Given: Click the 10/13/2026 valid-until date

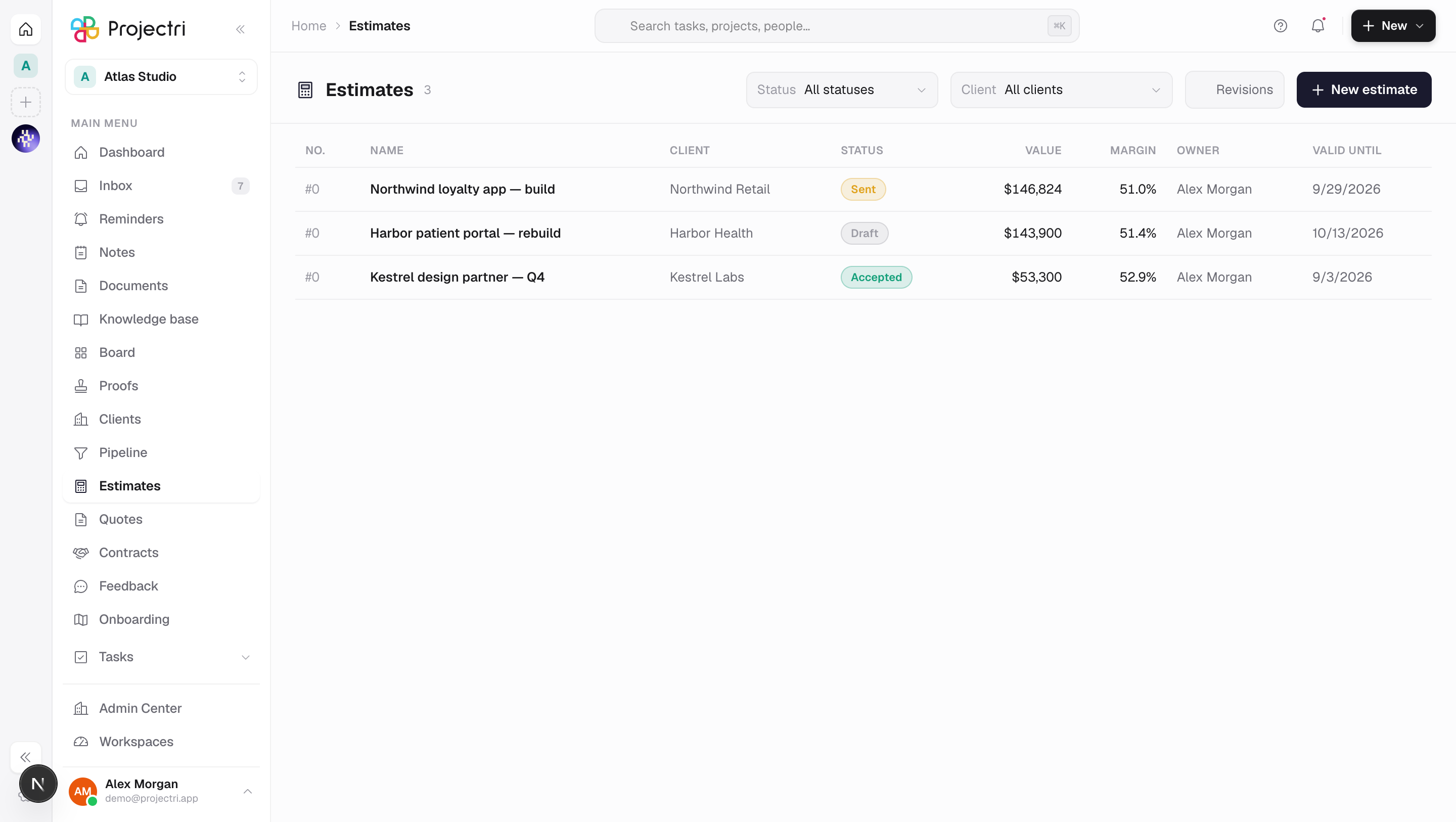Looking at the screenshot, I should click(1347, 234).
